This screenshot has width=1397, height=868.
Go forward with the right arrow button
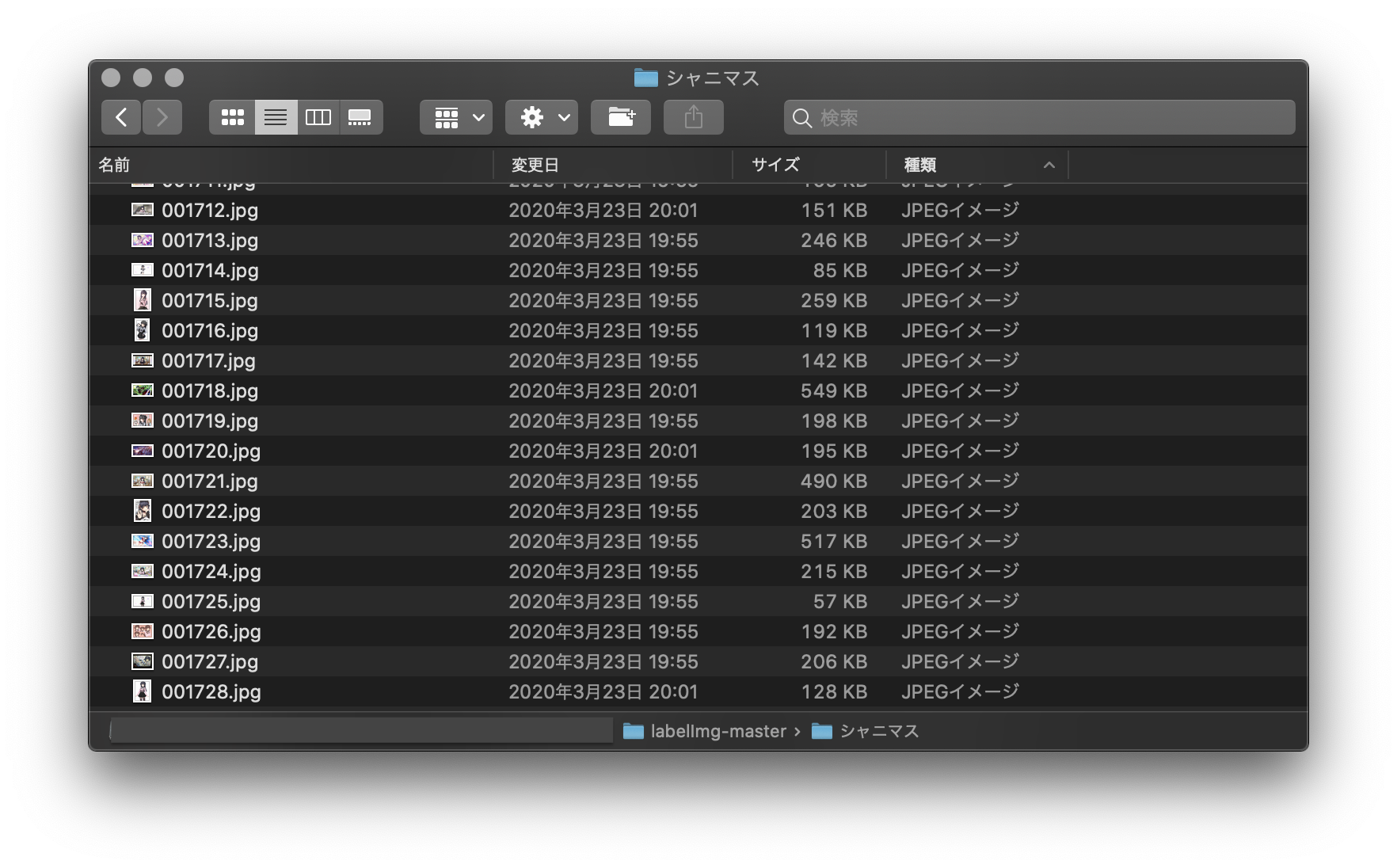click(162, 117)
